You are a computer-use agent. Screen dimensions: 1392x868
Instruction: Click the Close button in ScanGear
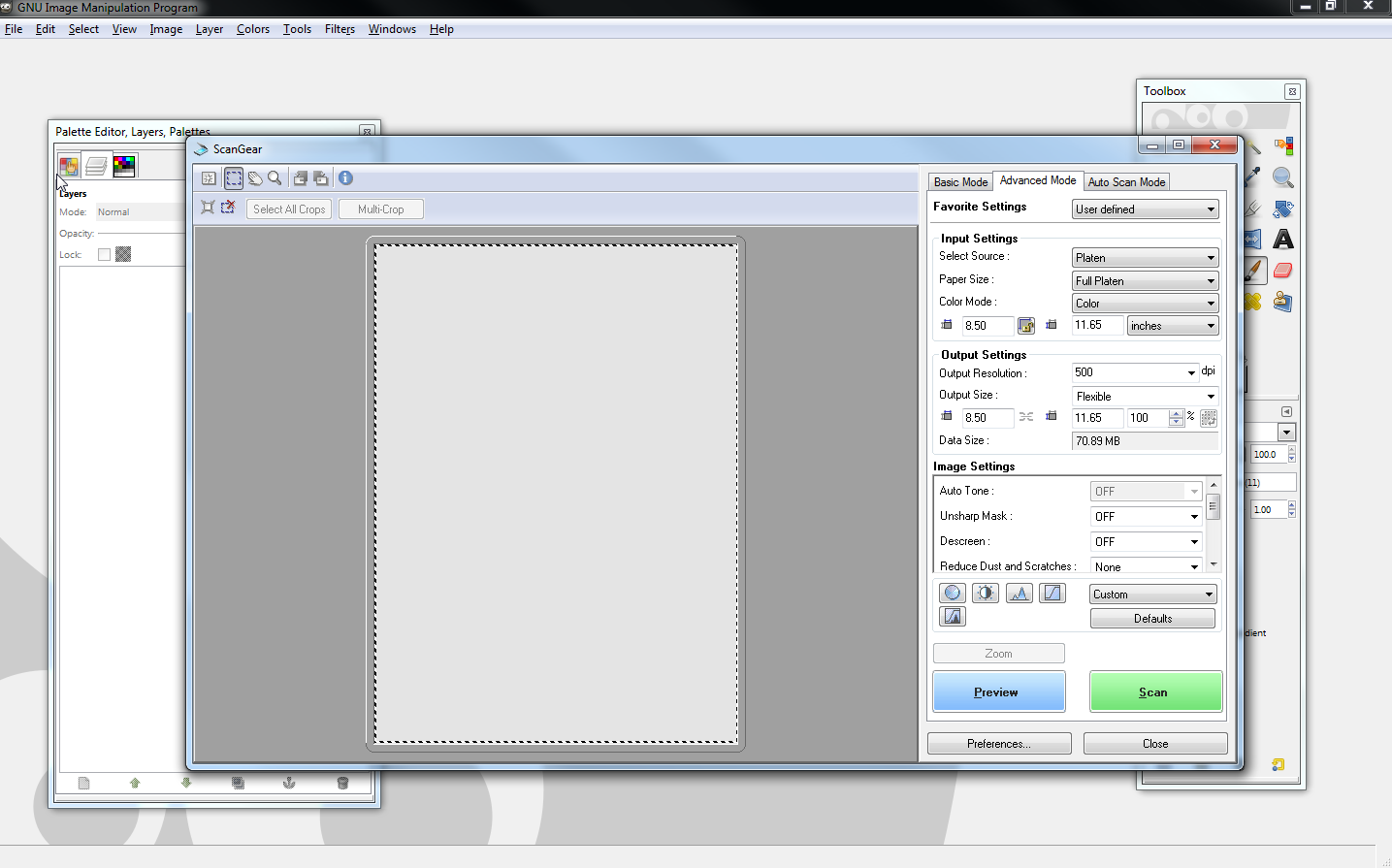pos(1155,744)
